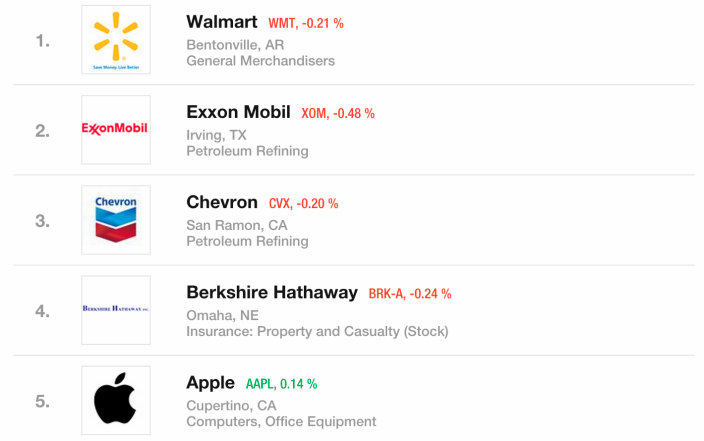Screen dimensions: 704x441
Task: Click rank number 1 entry
Action: pyautogui.click(x=42, y=41)
